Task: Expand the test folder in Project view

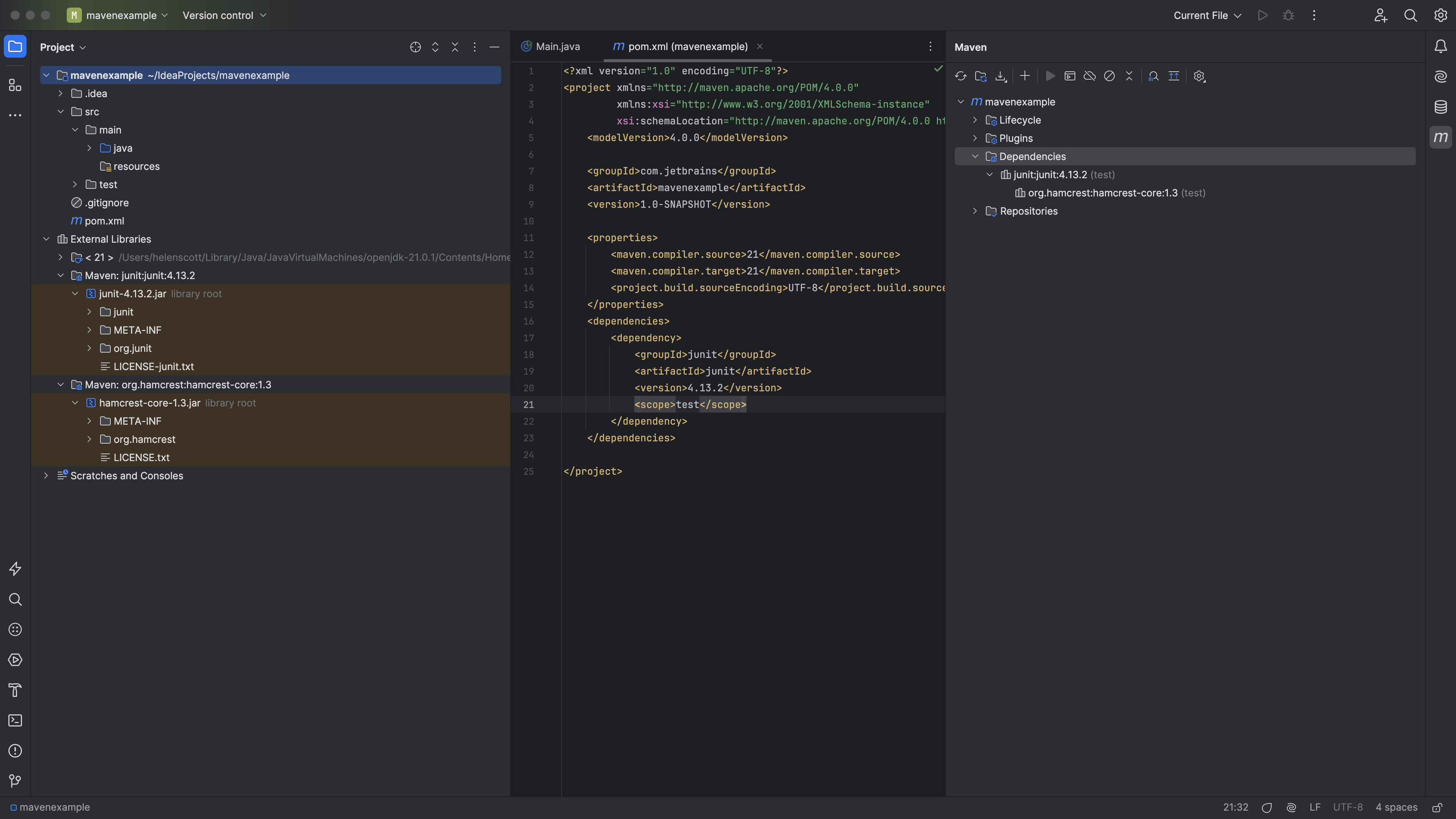Action: (x=75, y=184)
